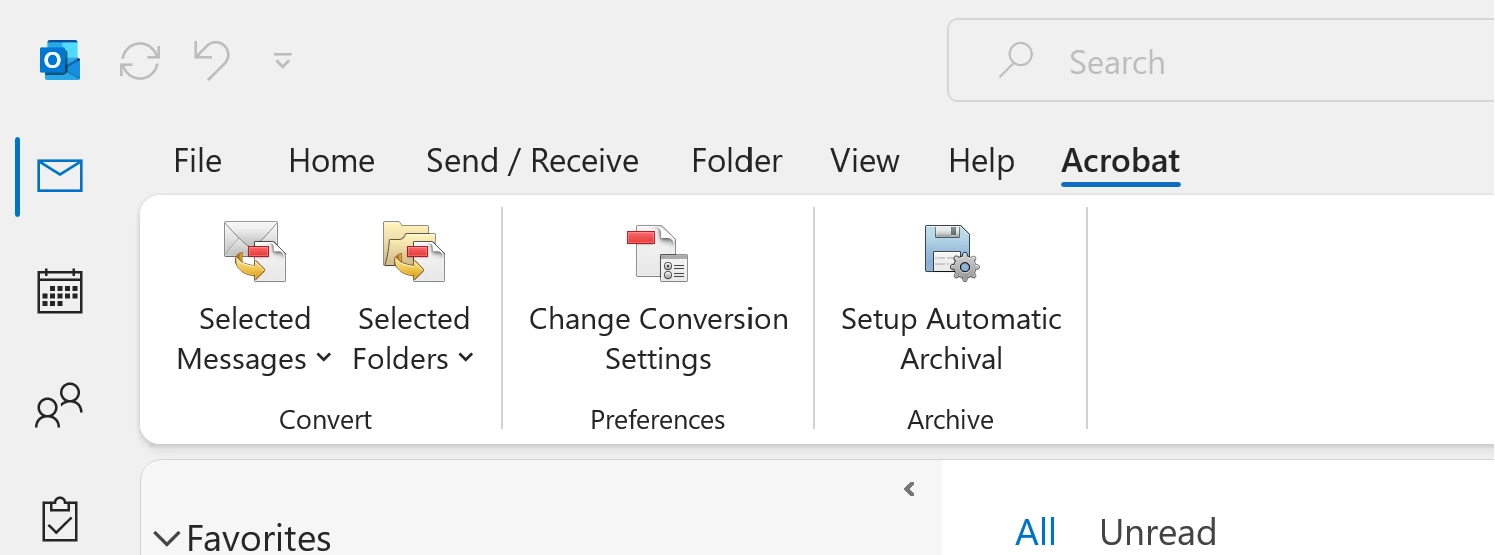Switch to the Home ribbon tab
This screenshot has height=555, width=1495.
pos(331,161)
